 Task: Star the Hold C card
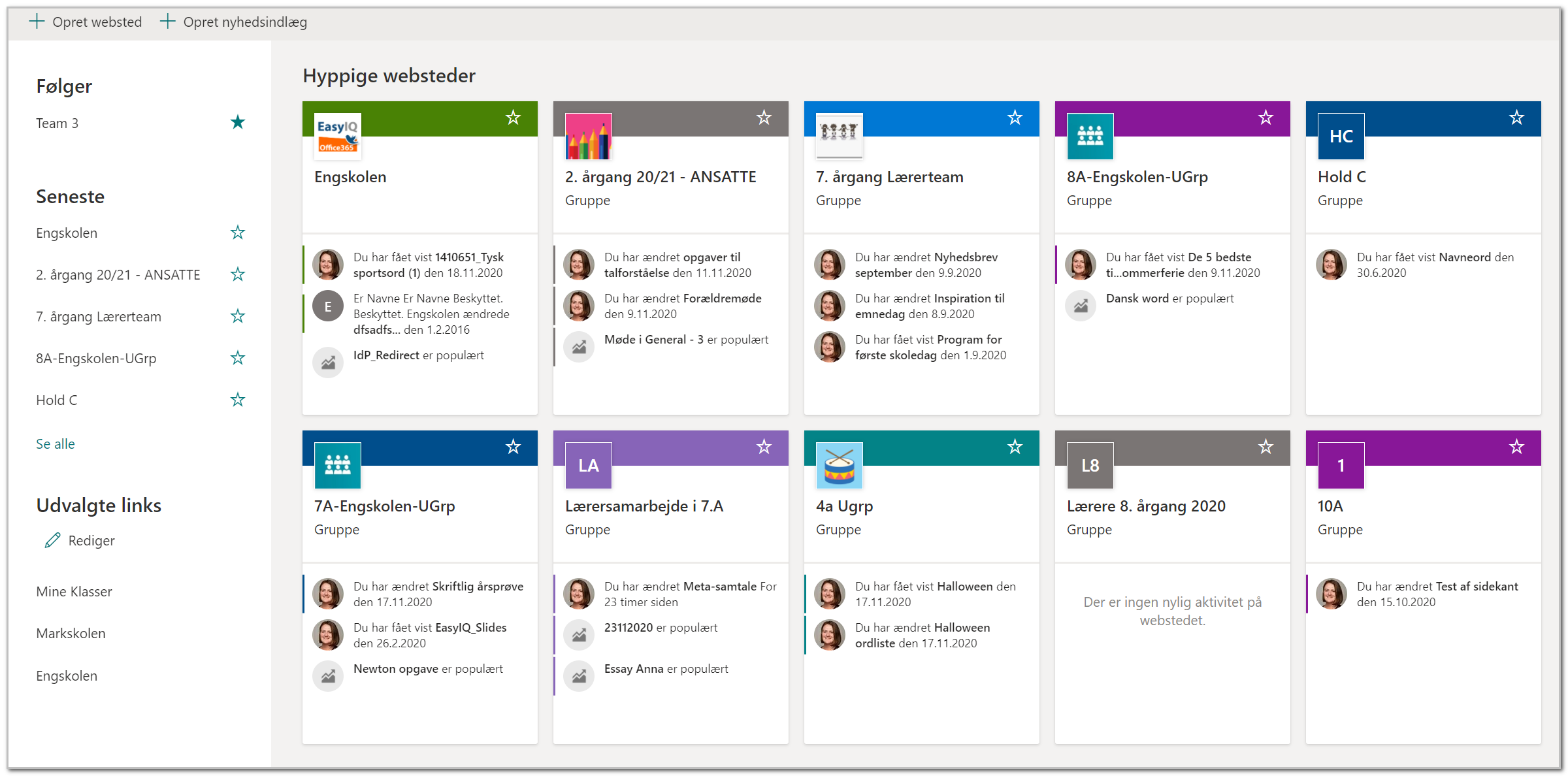(1517, 118)
